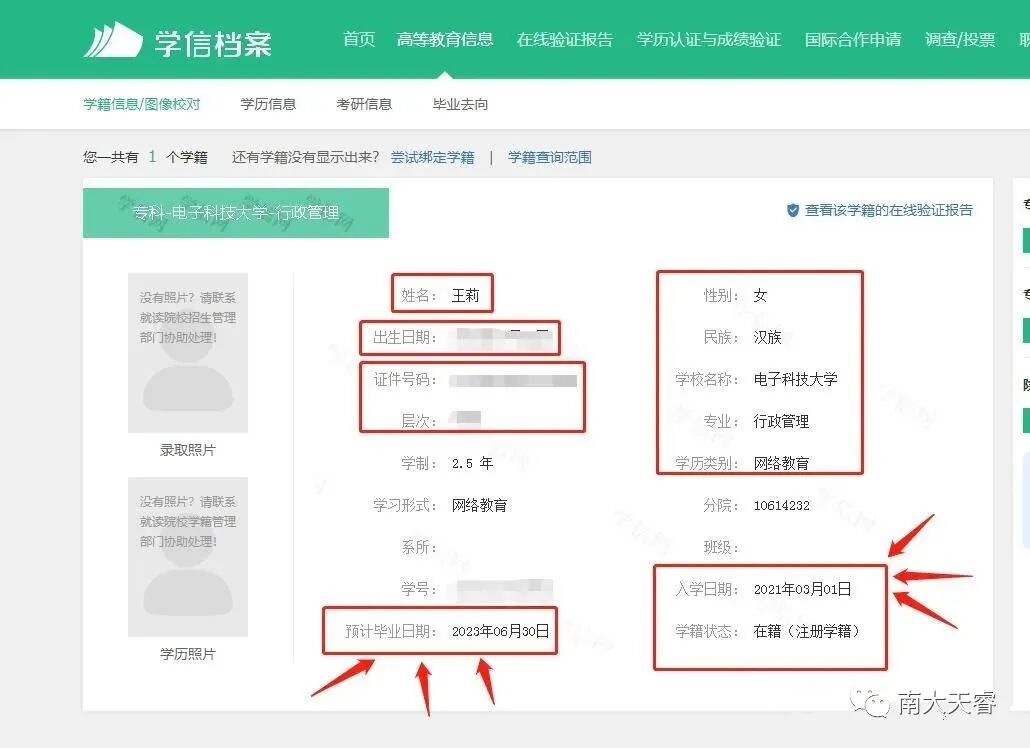The image size is (1030, 748).
Task: Click the 学历照片 caption text
Action: pos(188,655)
